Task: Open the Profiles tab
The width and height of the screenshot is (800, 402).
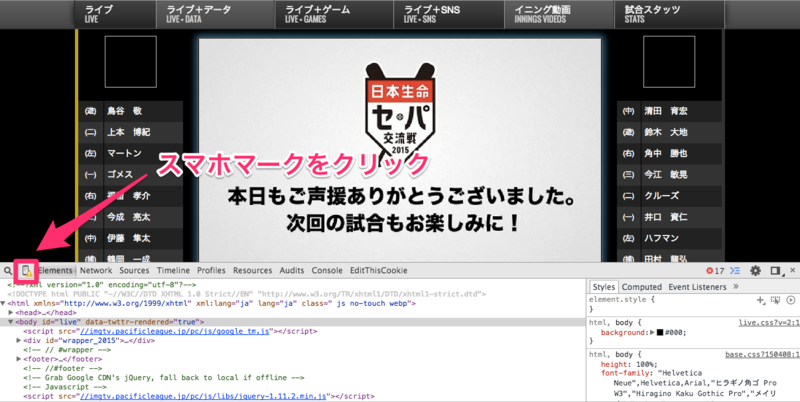Action: tap(211, 270)
